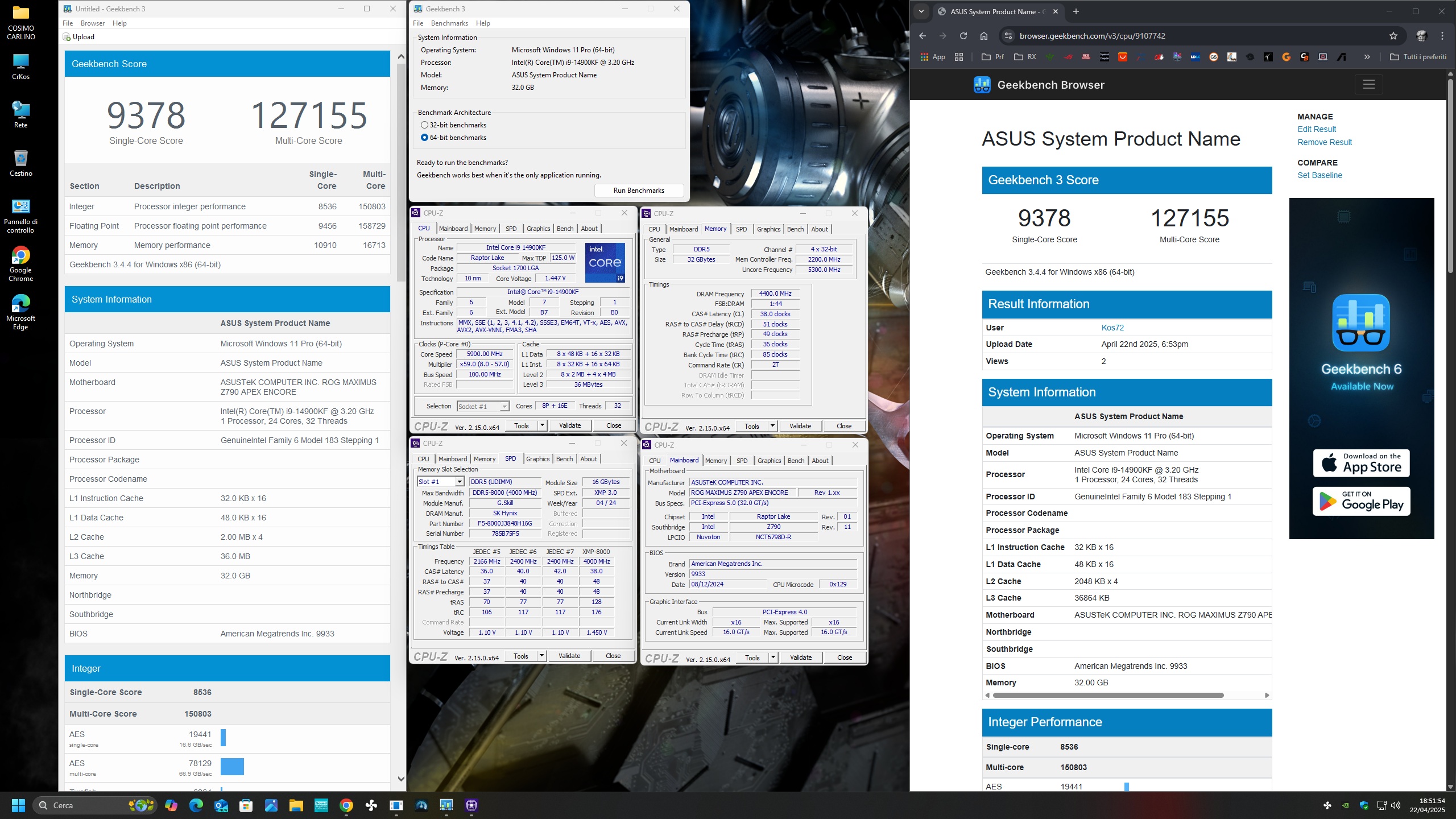The image size is (1456, 819).
Task: Open the volume tray icon
Action: (1395, 805)
